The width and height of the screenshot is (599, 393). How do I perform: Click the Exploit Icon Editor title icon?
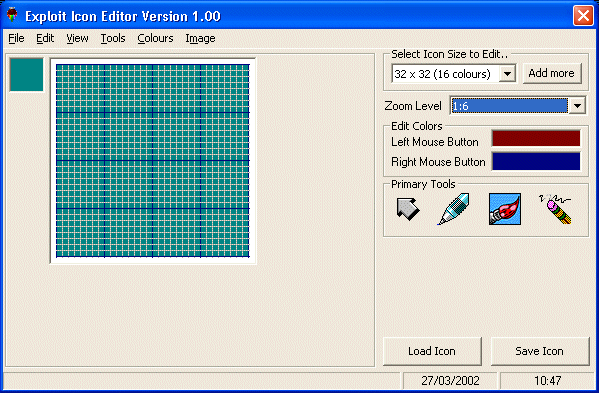click(x=12, y=15)
